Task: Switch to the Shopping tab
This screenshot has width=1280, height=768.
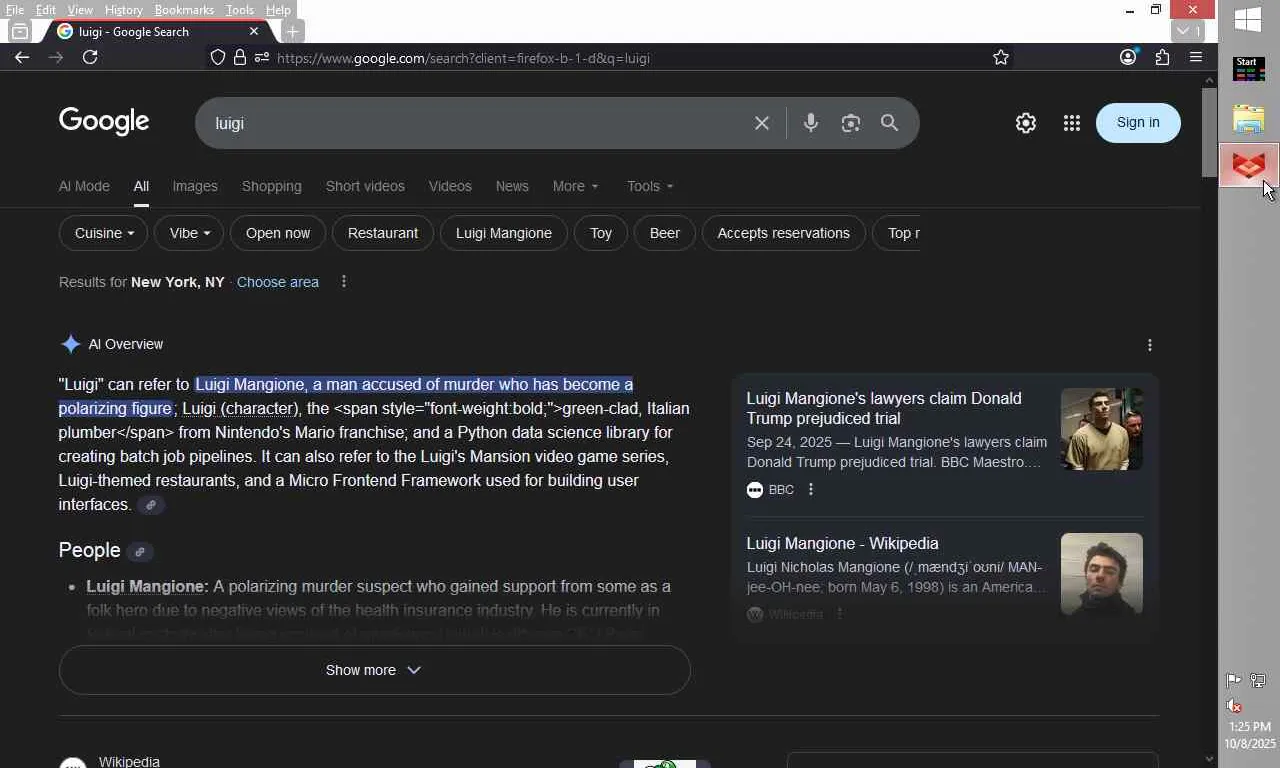Action: tap(272, 186)
